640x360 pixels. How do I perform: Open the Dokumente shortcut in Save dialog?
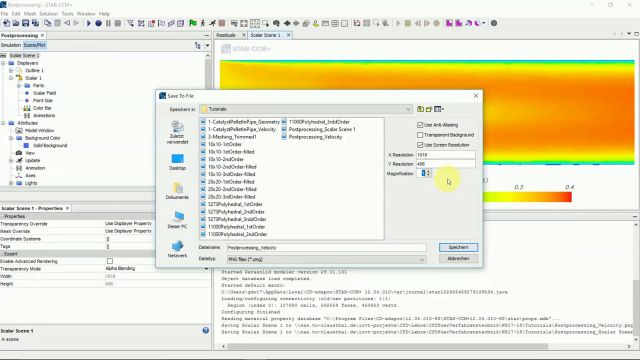pos(177,191)
